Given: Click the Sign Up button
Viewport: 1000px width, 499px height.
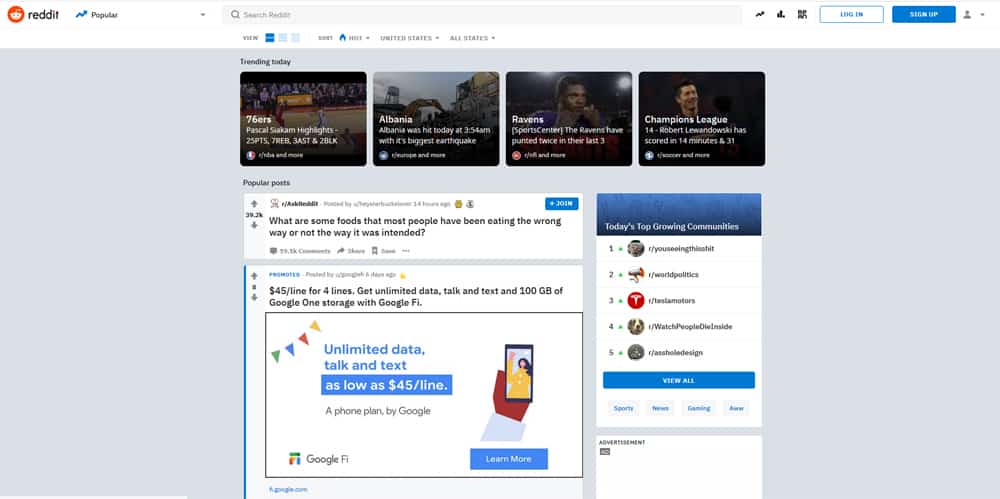Looking at the screenshot, I should coord(923,14).
